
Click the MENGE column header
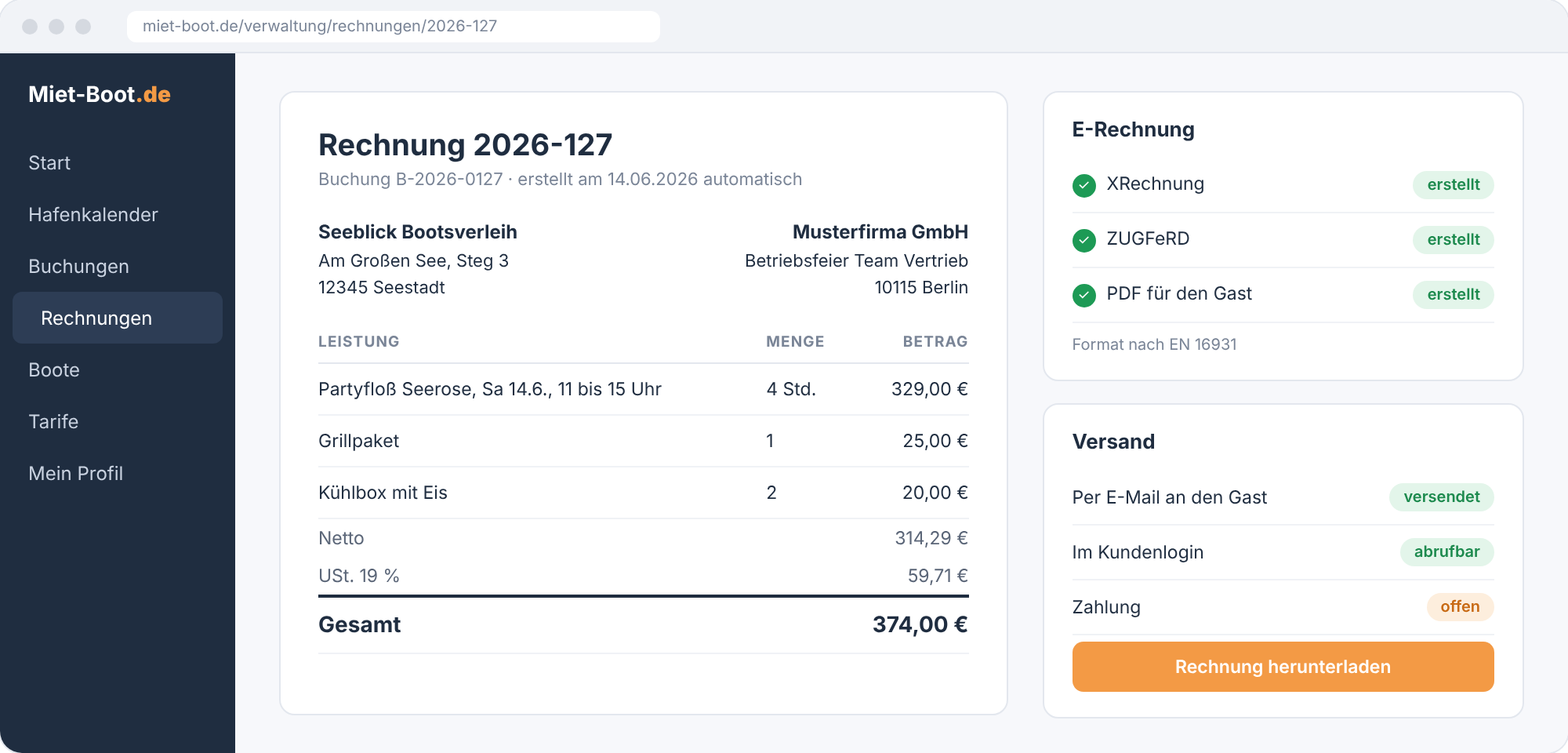[795, 342]
